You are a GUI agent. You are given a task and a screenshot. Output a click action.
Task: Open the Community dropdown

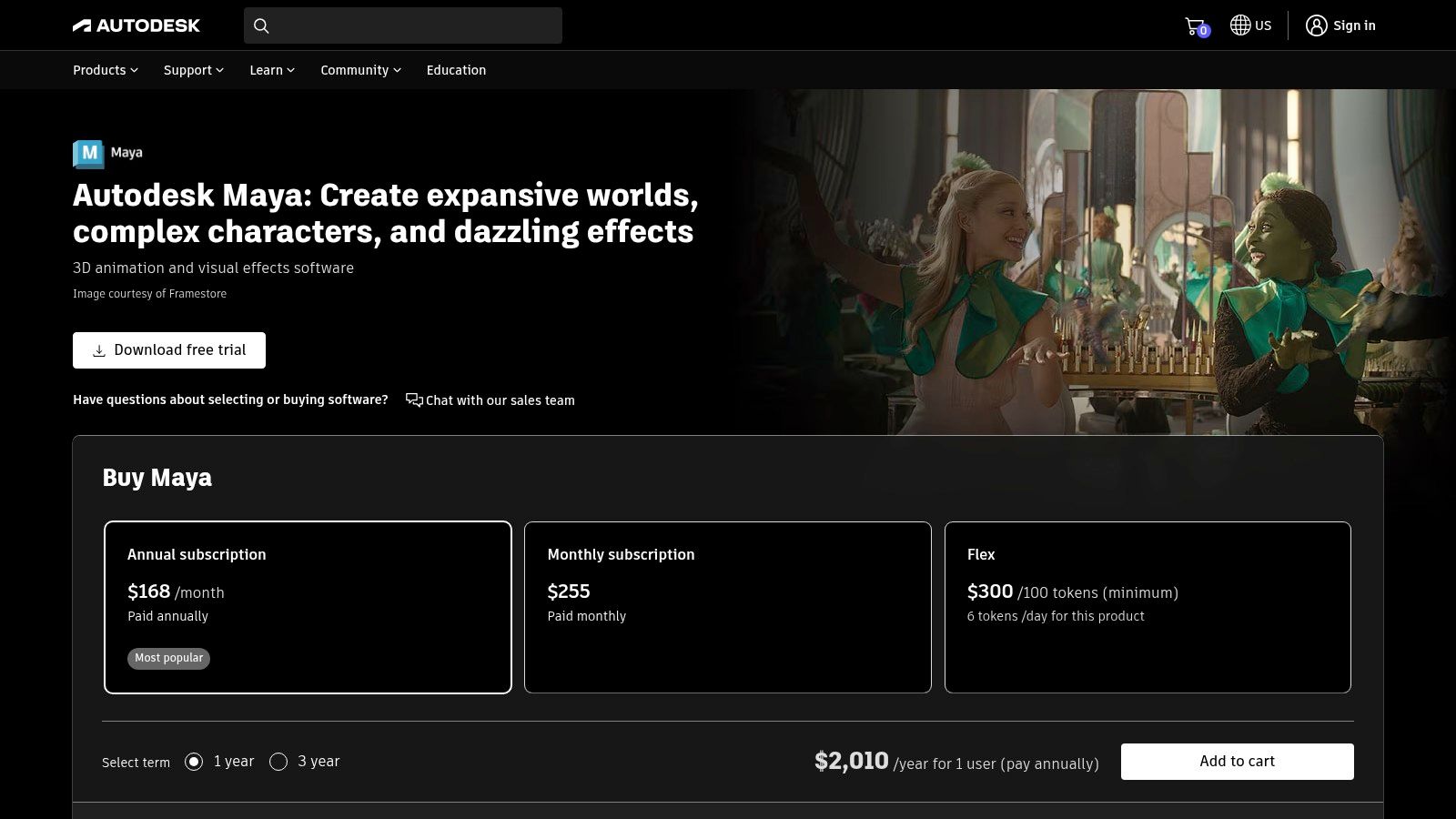click(359, 70)
